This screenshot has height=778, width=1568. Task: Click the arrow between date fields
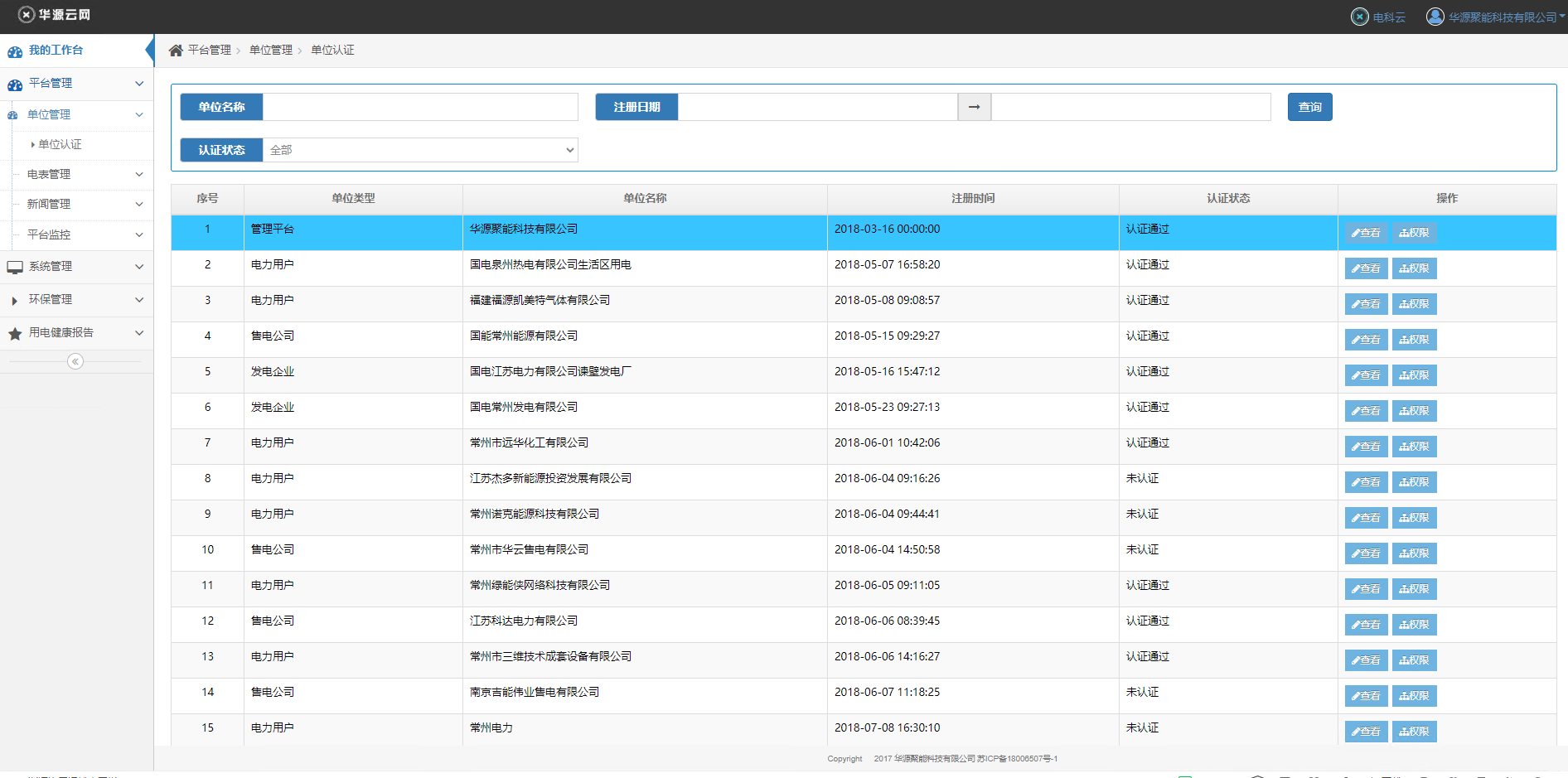coord(975,107)
